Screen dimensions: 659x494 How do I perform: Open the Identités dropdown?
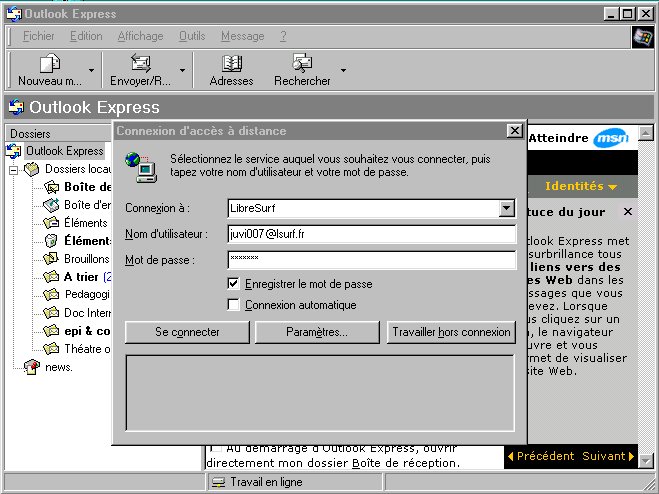[581, 186]
